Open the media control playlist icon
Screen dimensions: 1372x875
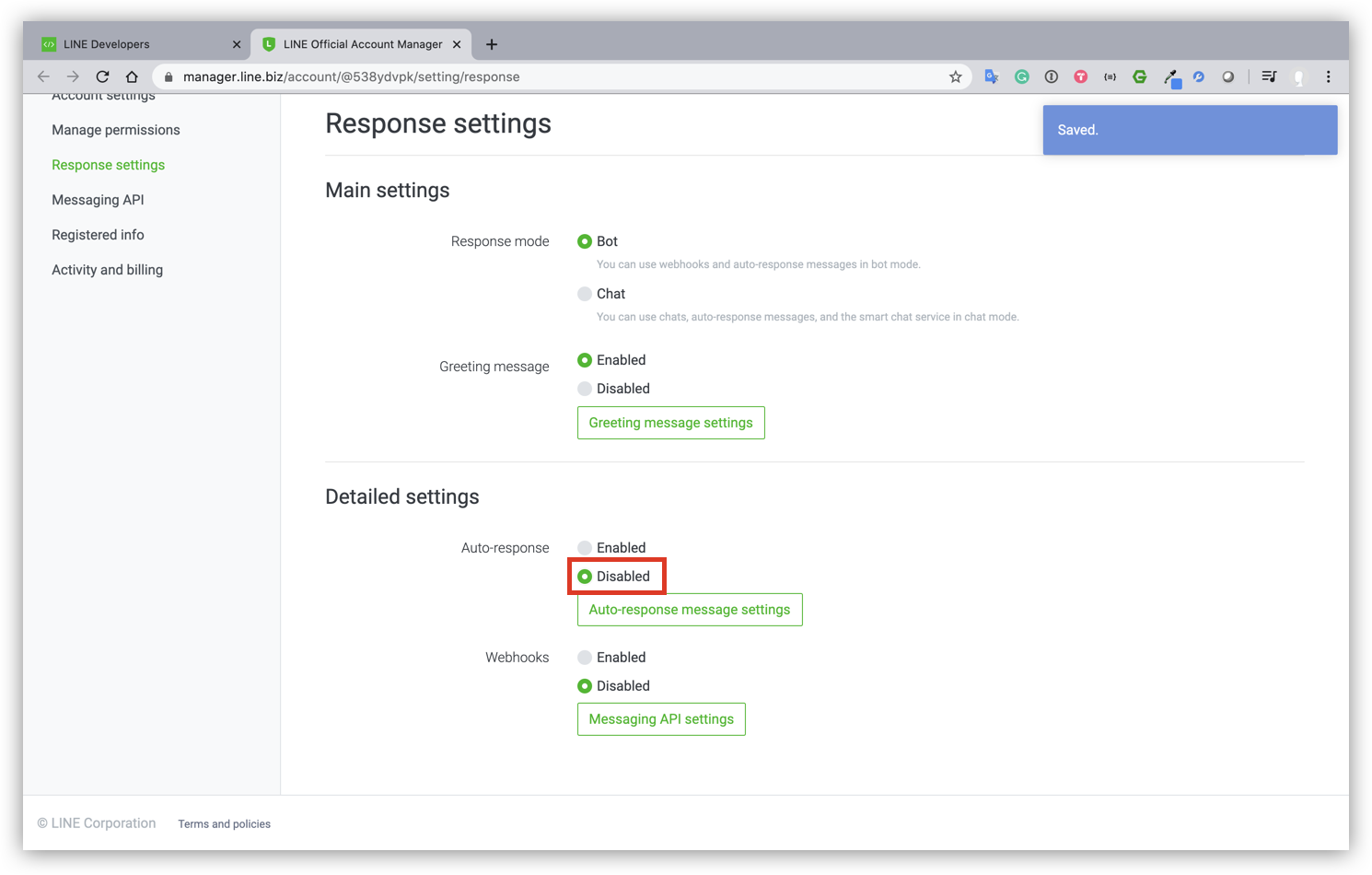tap(1269, 76)
